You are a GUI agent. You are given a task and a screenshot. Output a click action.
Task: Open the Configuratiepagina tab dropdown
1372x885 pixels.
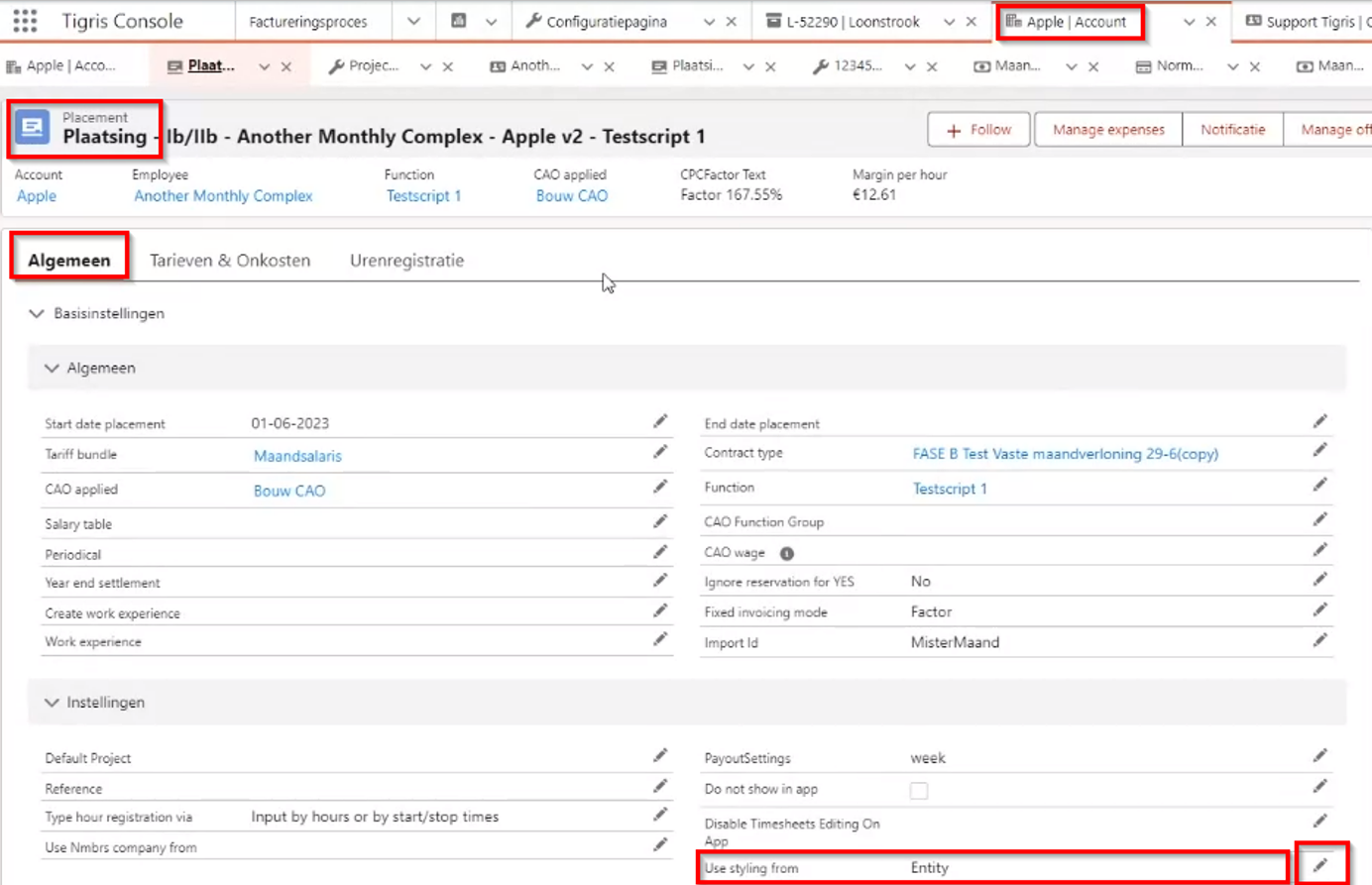(709, 22)
